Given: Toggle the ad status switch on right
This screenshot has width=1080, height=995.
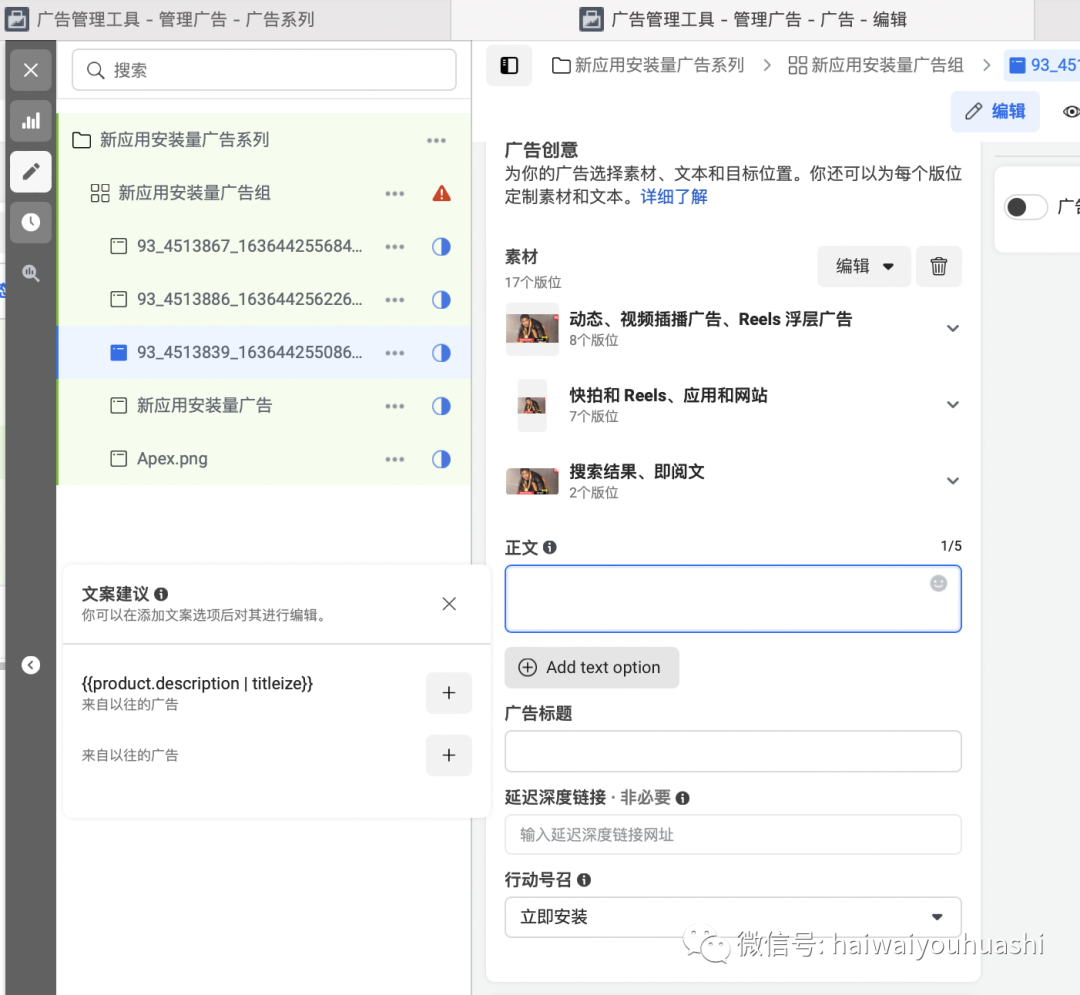Looking at the screenshot, I should click(1025, 207).
